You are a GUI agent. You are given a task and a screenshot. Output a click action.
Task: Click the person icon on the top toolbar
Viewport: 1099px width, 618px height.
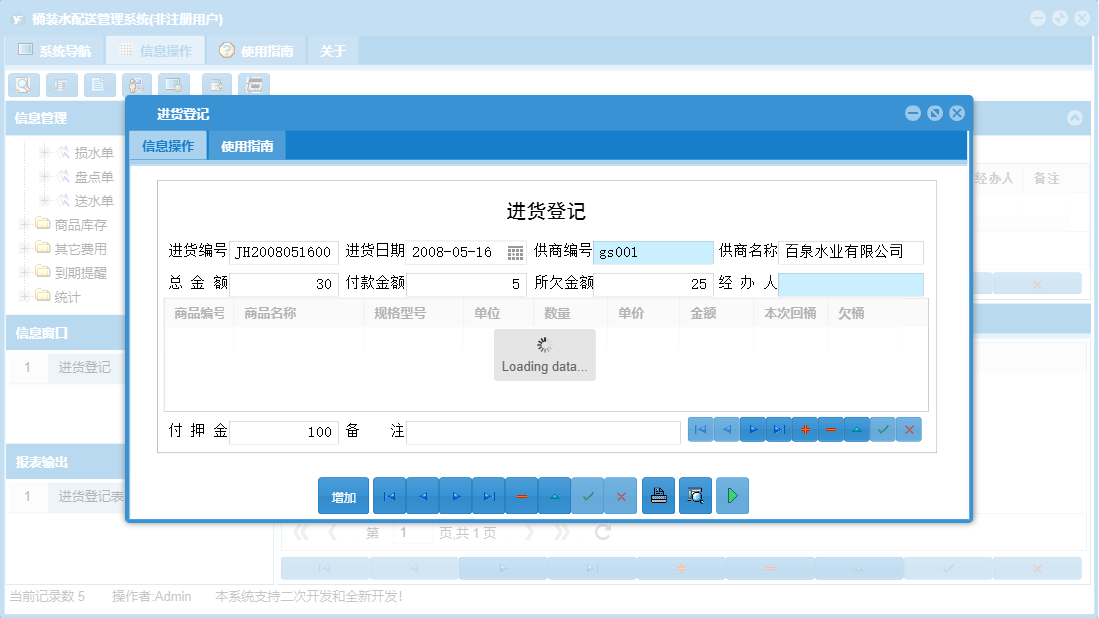(x=136, y=85)
